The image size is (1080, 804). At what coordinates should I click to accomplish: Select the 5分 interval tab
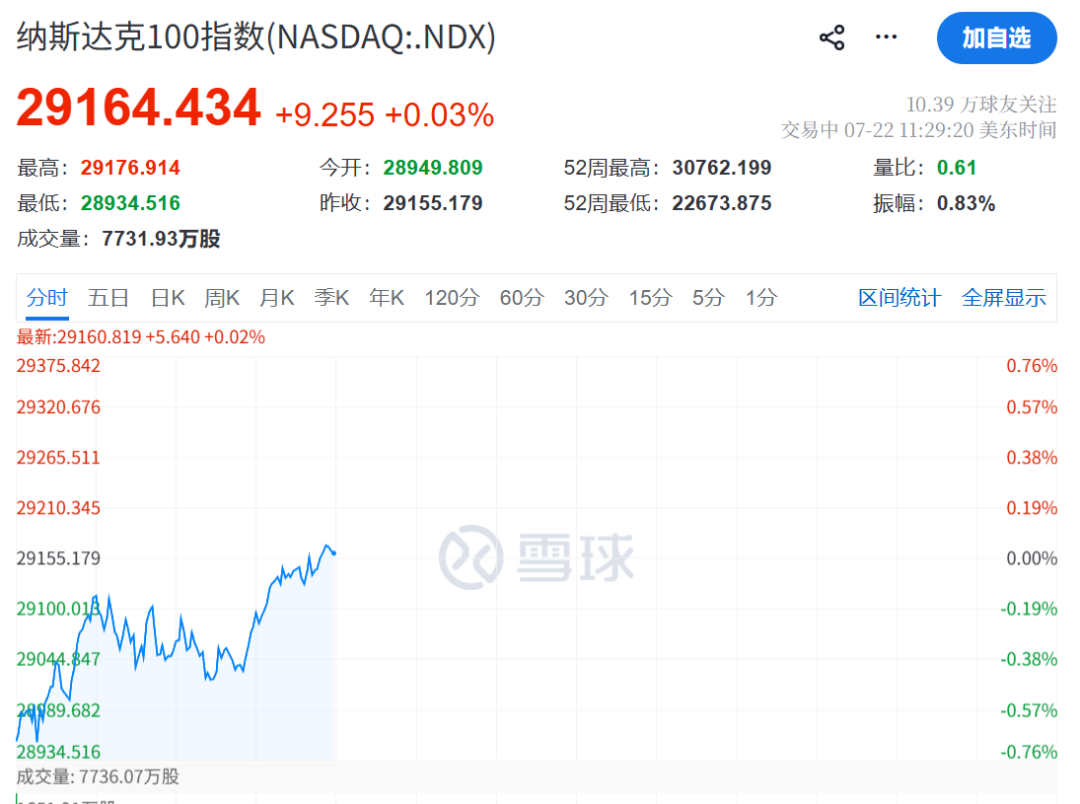point(708,298)
